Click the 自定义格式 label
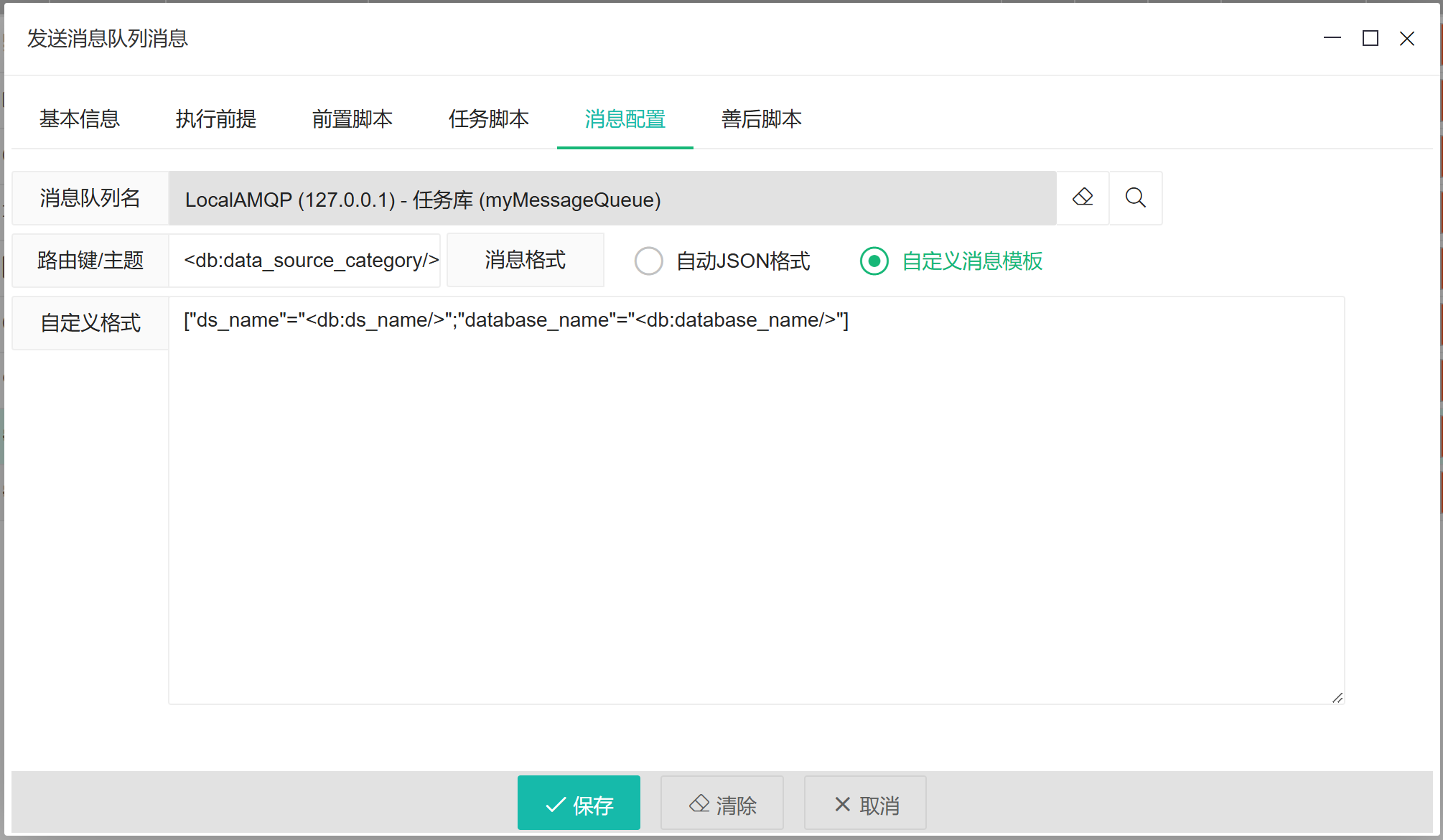Screen dimensions: 1443x840 90,323
